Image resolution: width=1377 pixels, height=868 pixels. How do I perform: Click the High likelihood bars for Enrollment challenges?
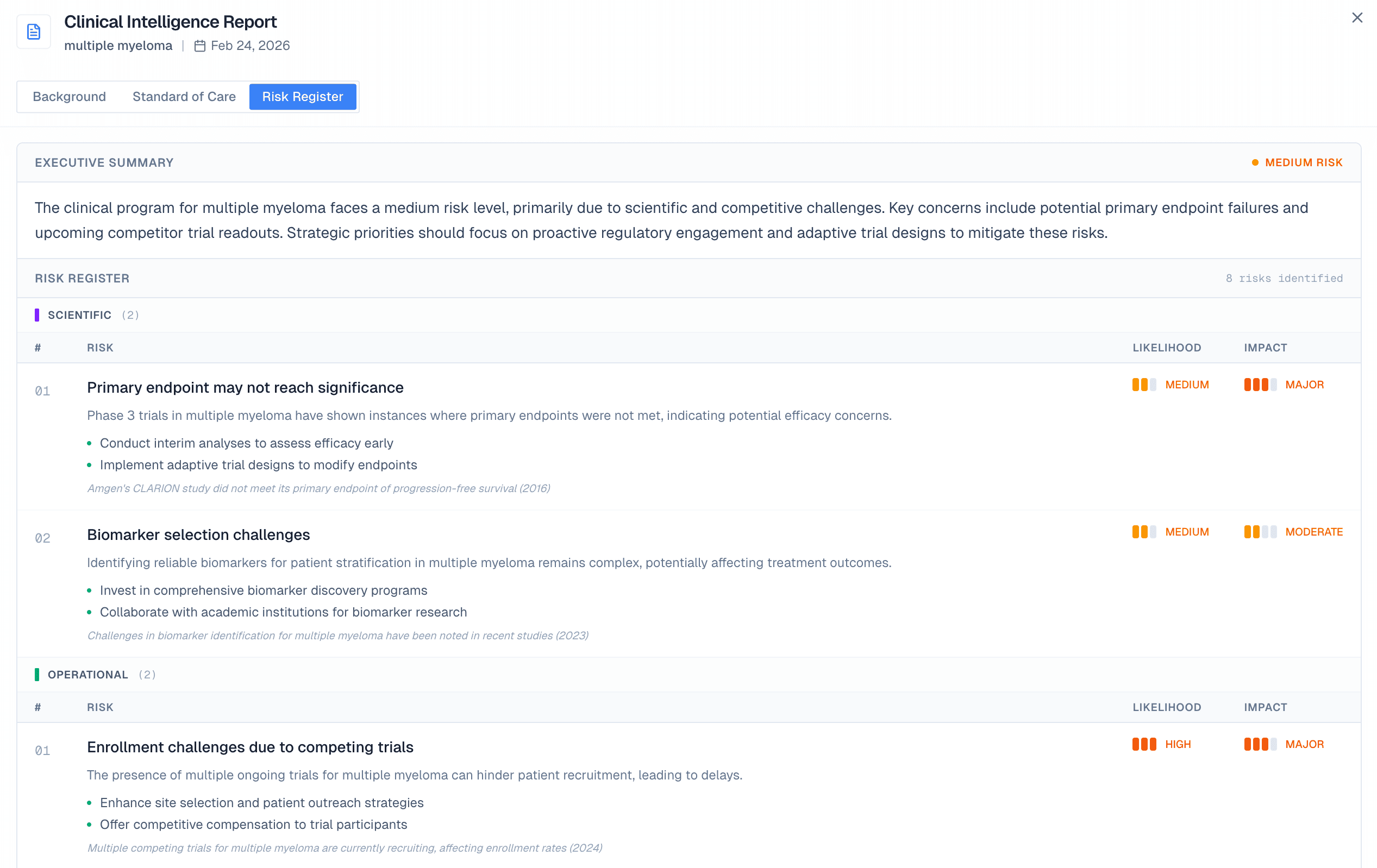click(1144, 744)
